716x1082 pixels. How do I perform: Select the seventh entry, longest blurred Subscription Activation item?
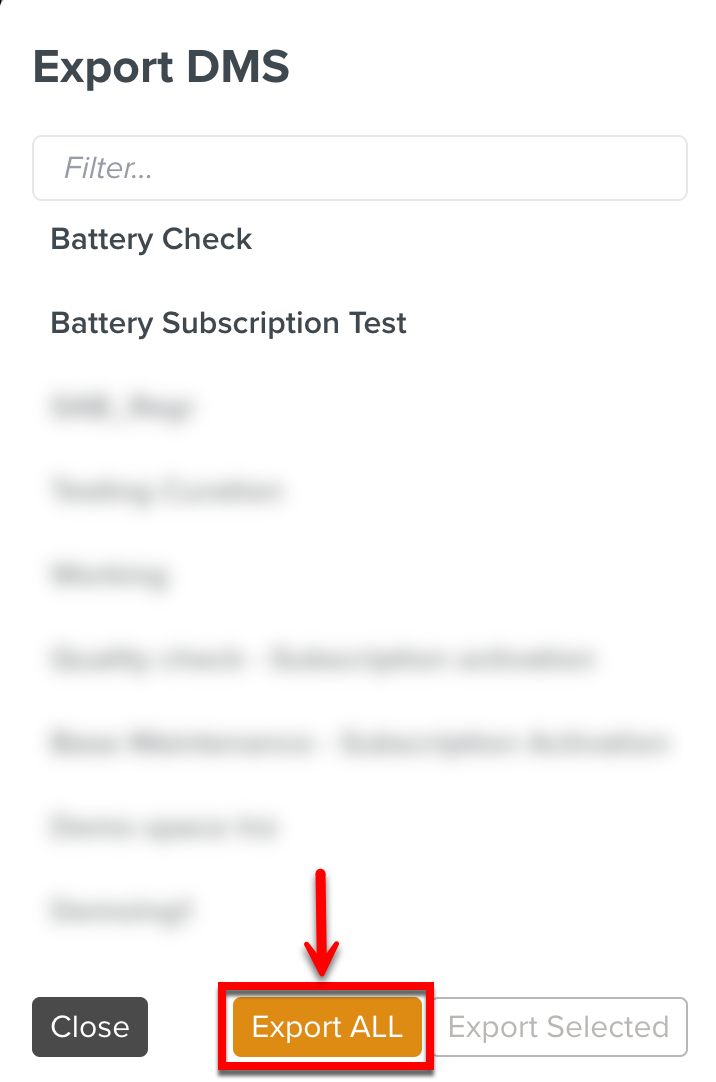tap(358, 743)
